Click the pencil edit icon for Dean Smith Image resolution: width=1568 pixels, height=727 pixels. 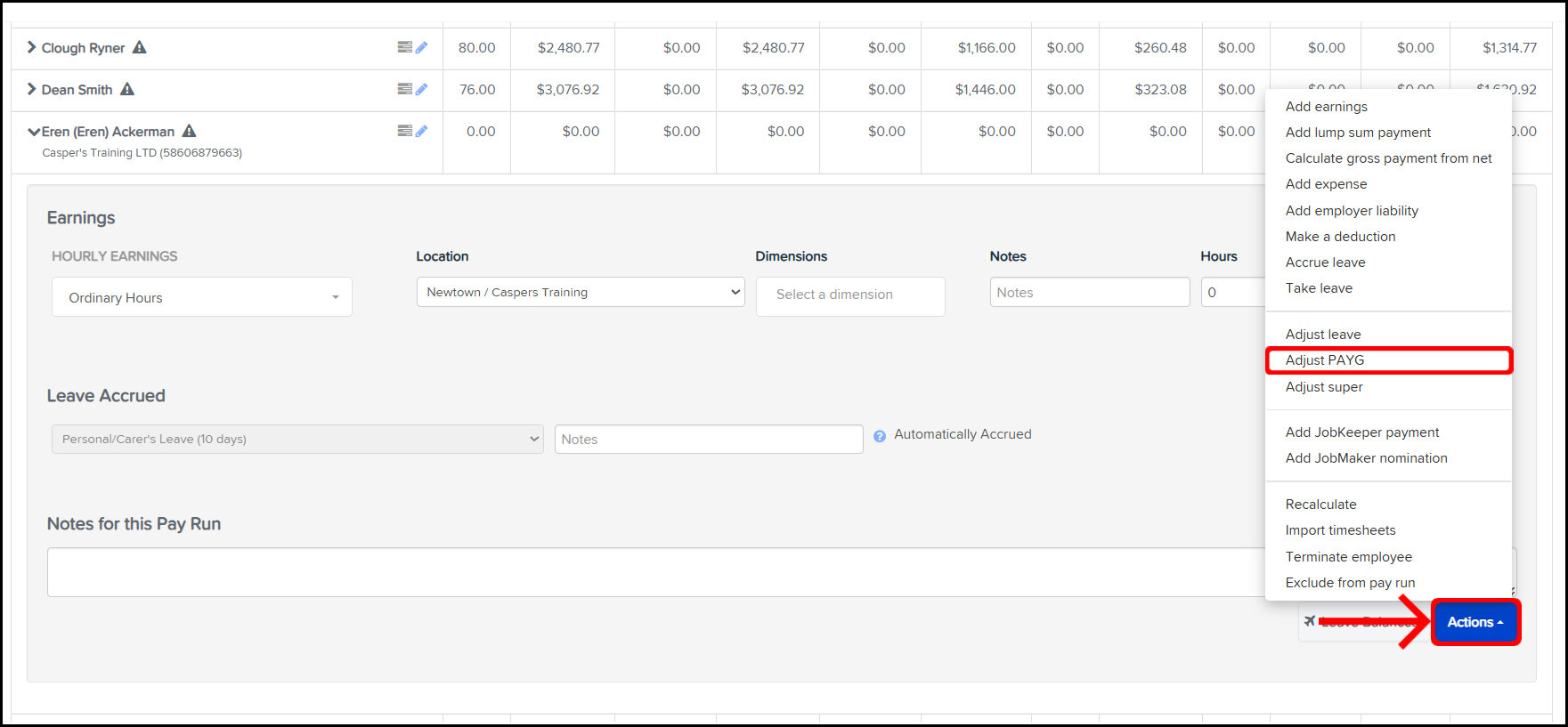coord(422,89)
